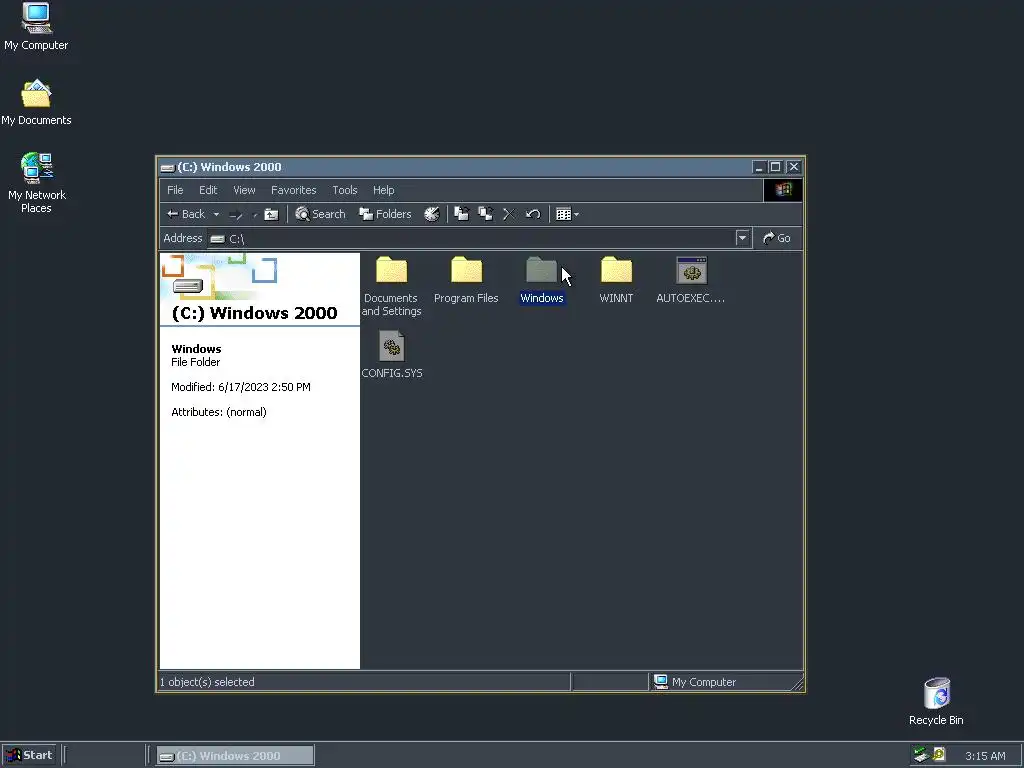1024x768 pixels.
Task: Delete selected item with X icon
Action: point(509,214)
